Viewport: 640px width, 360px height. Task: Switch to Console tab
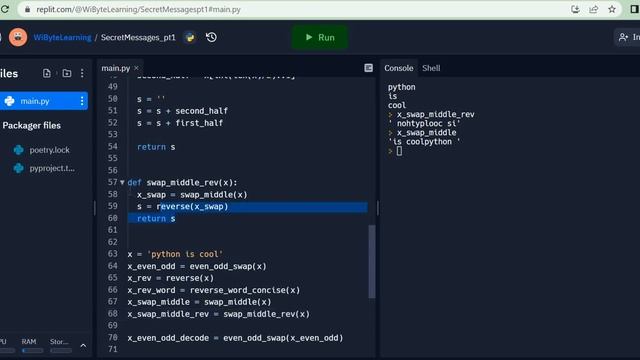click(x=398, y=68)
